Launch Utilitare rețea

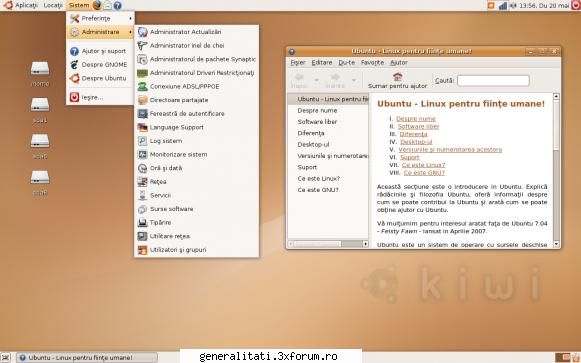[196, 236]
